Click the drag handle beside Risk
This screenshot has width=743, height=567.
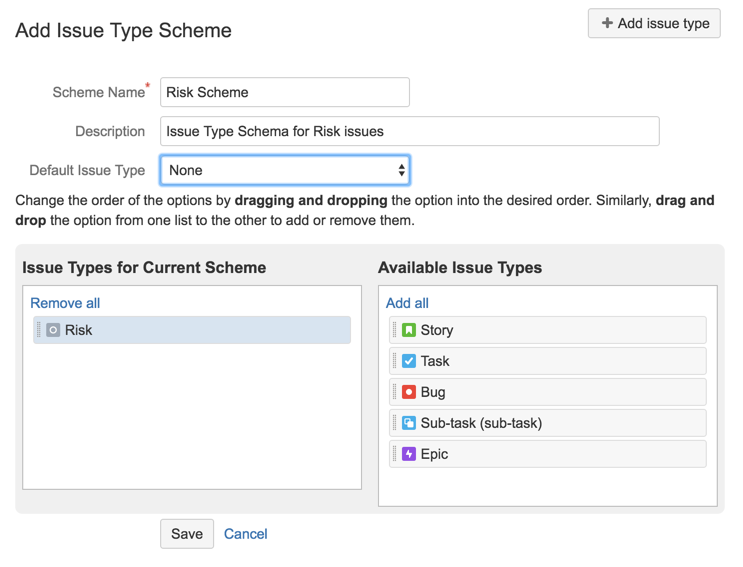point(39,330)
